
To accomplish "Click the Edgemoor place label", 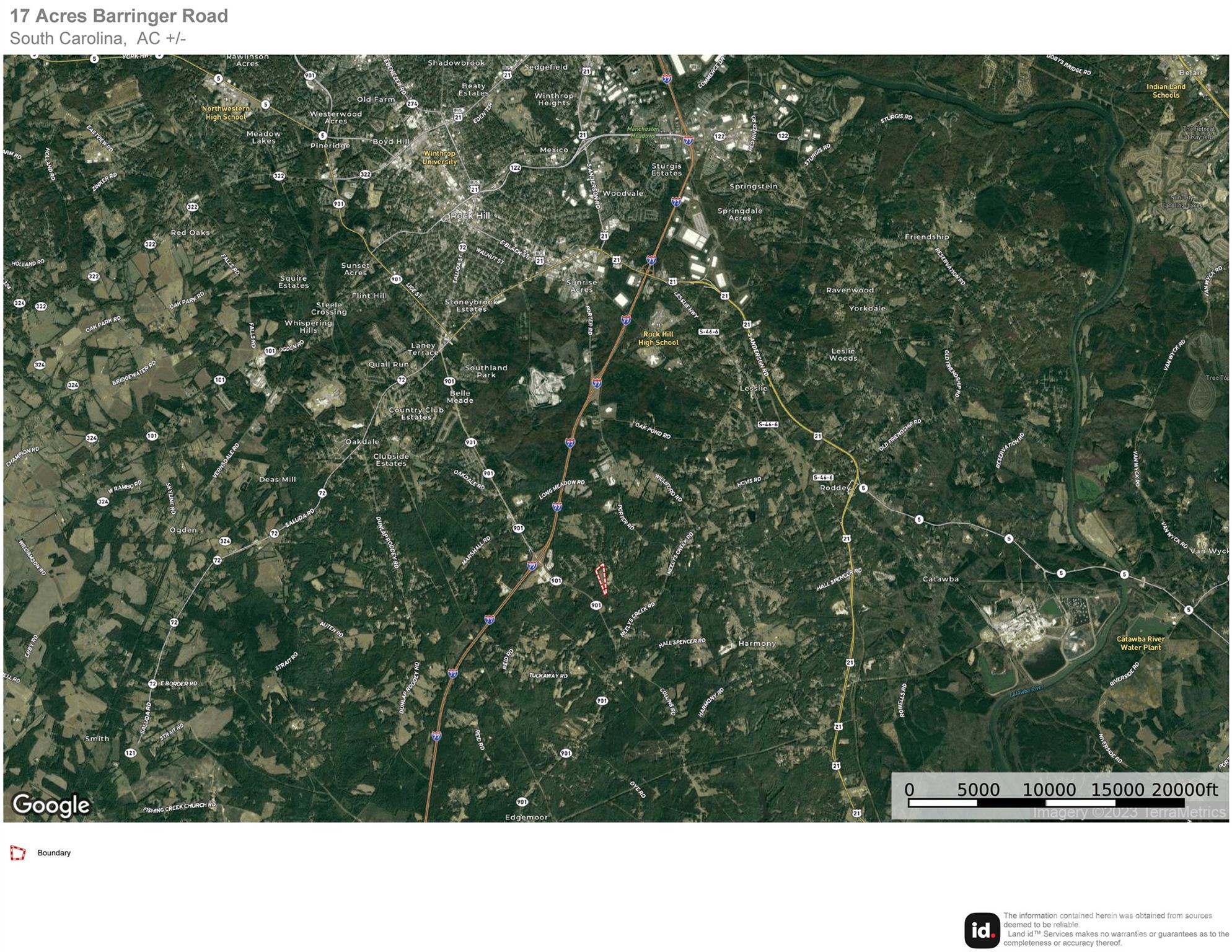I will 526,817.
